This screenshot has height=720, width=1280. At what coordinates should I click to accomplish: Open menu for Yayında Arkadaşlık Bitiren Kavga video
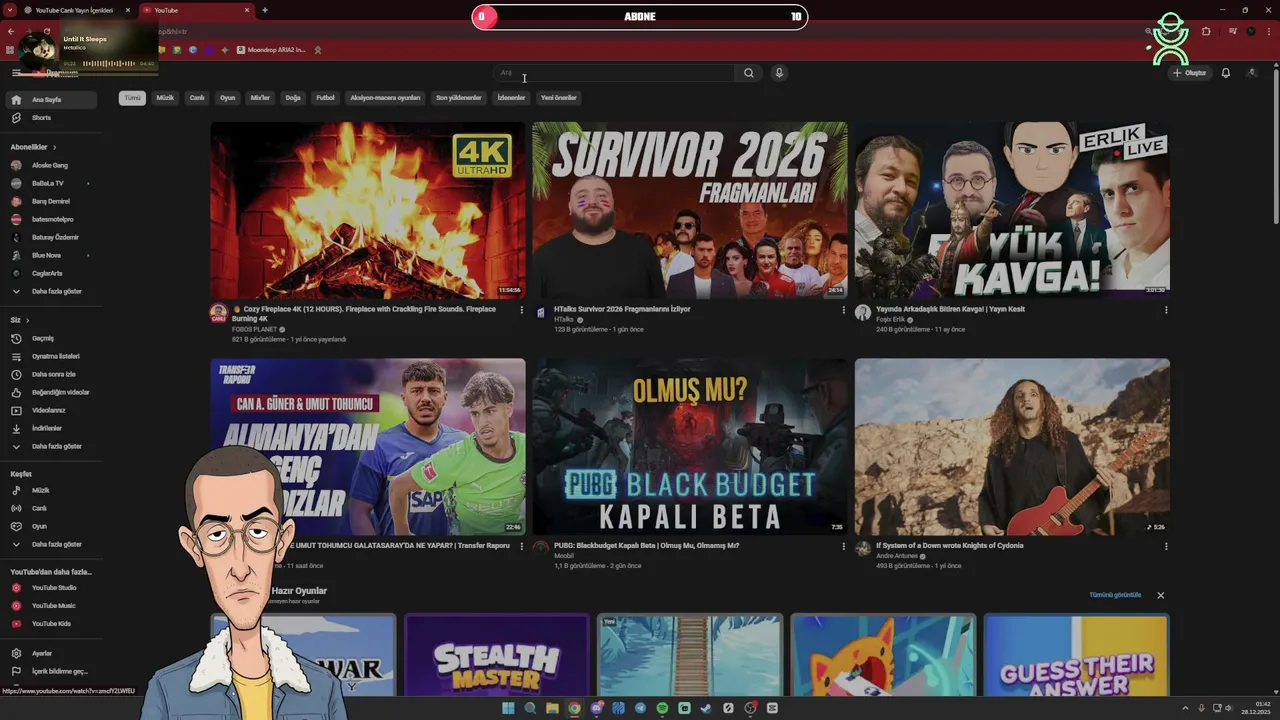coord(1165,310)
